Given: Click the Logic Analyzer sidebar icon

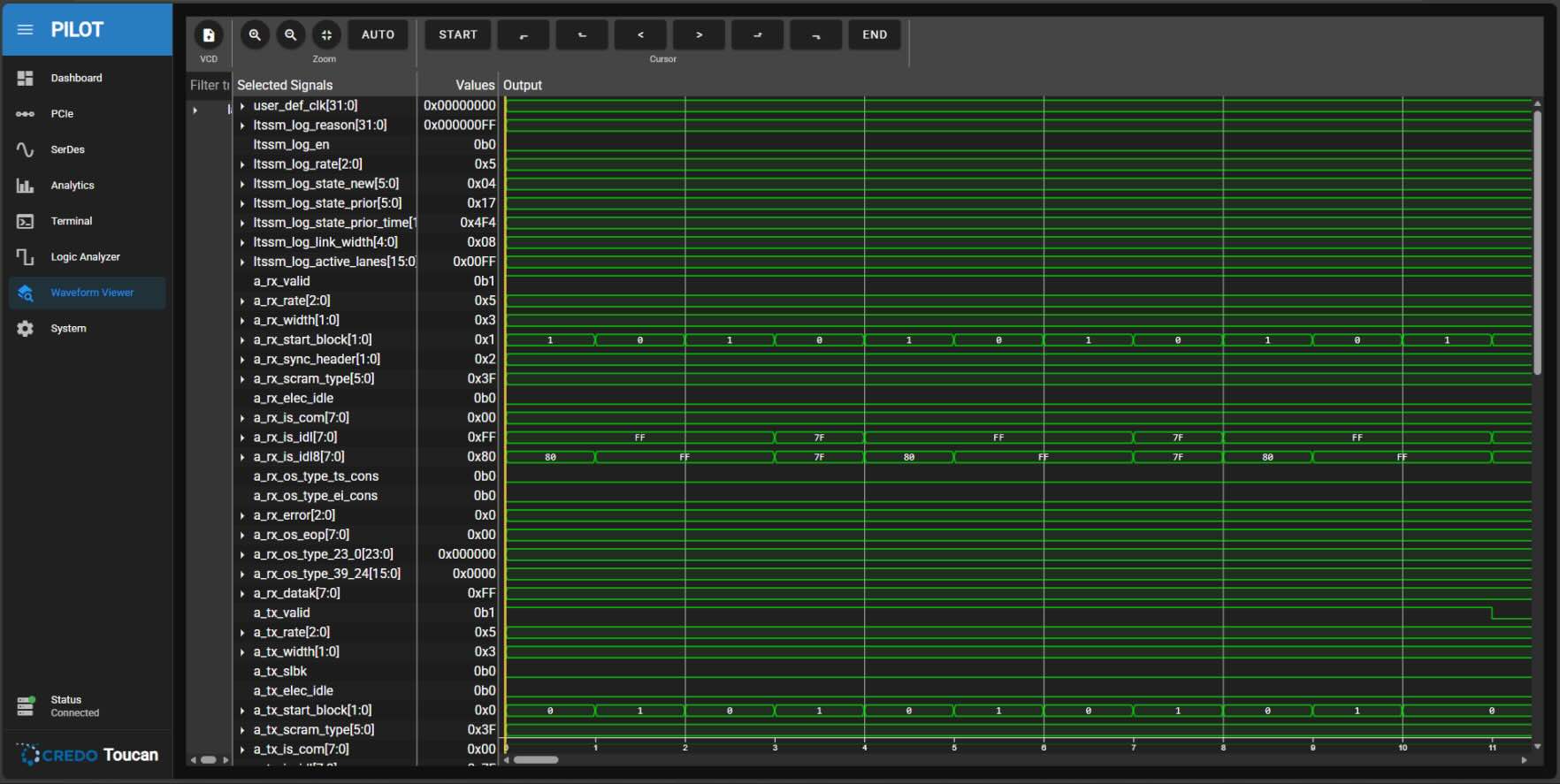Looking at the screenshot, I should coord(25,257).
